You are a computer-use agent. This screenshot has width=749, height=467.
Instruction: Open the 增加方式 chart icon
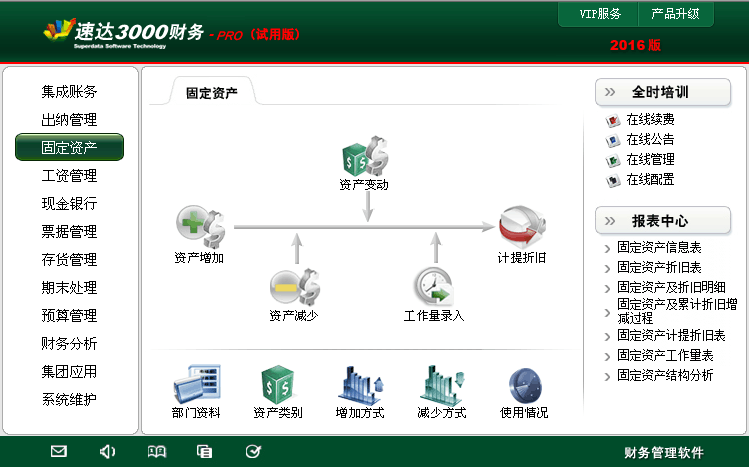(361, 385)
